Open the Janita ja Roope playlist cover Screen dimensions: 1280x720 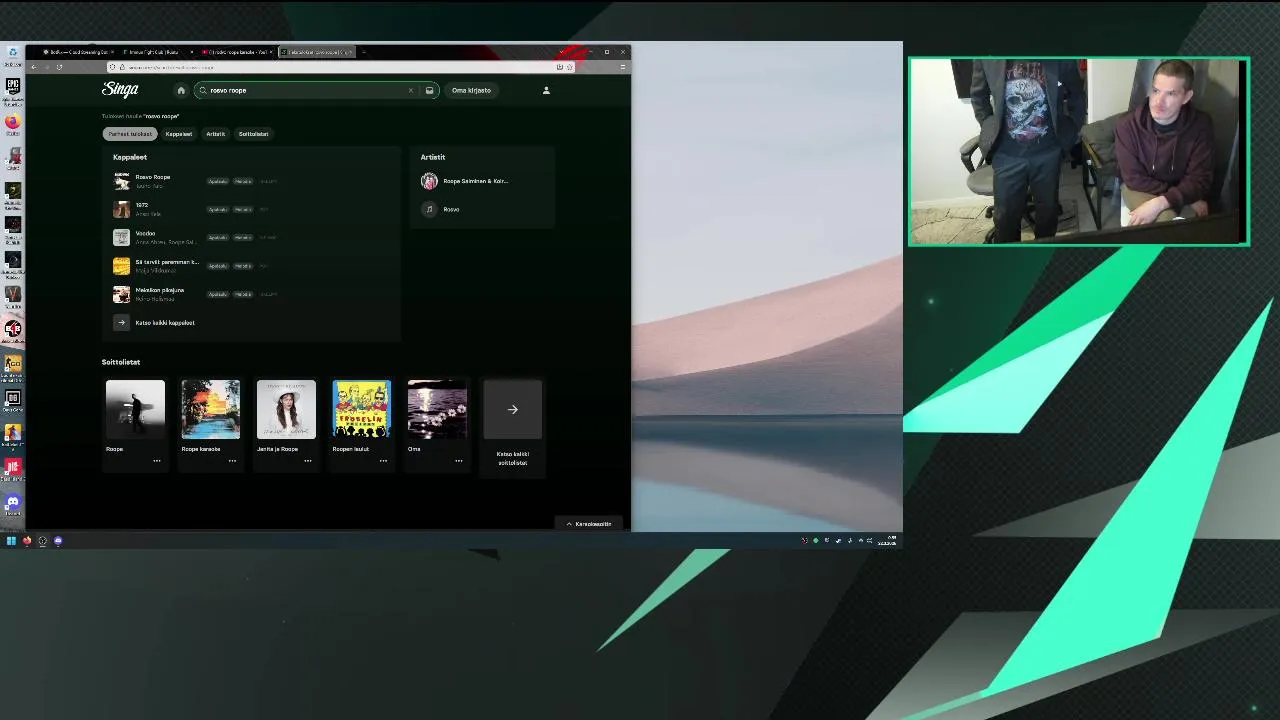[286, 409]
